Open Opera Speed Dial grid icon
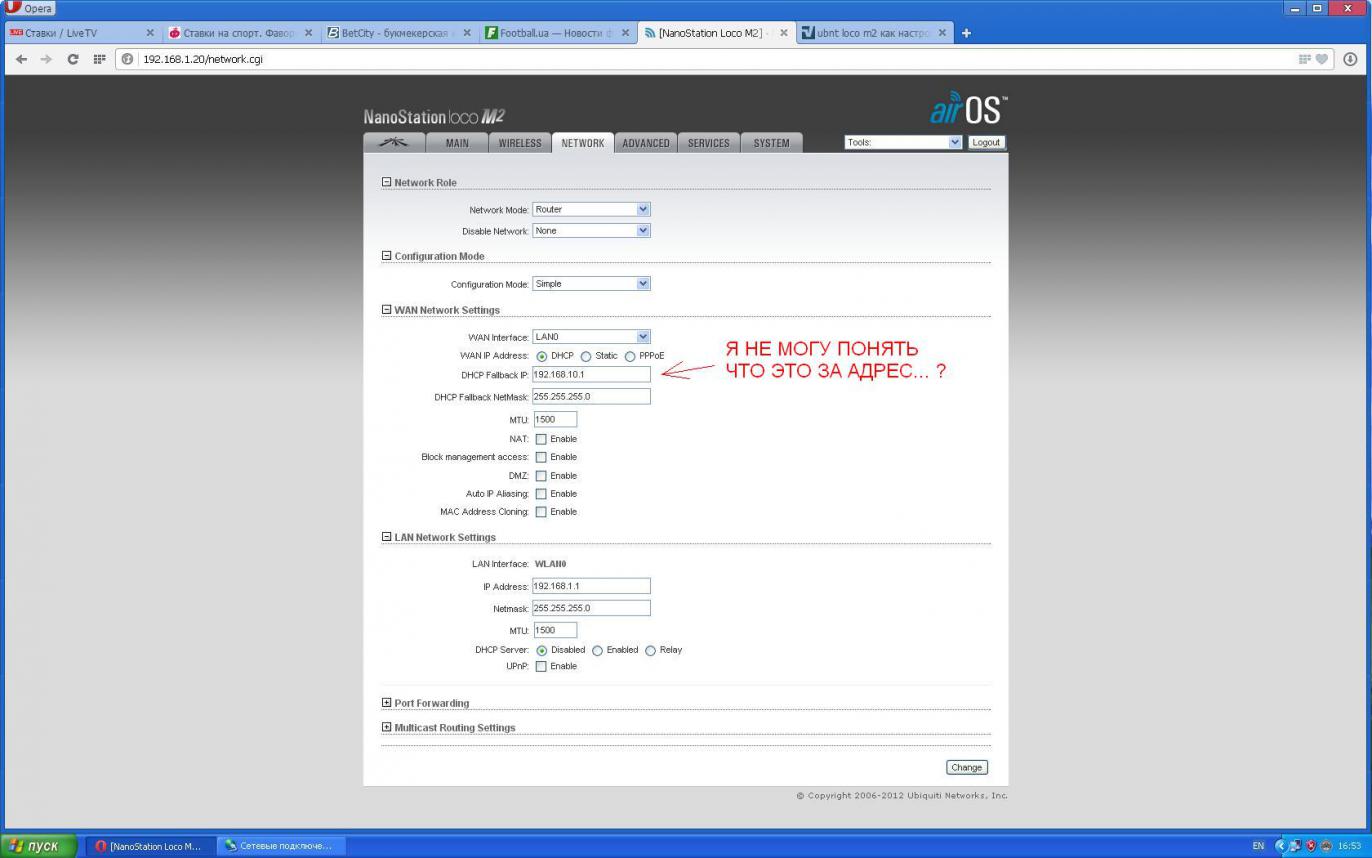This screenshot has height=858, width=1372. coord(99,59)
